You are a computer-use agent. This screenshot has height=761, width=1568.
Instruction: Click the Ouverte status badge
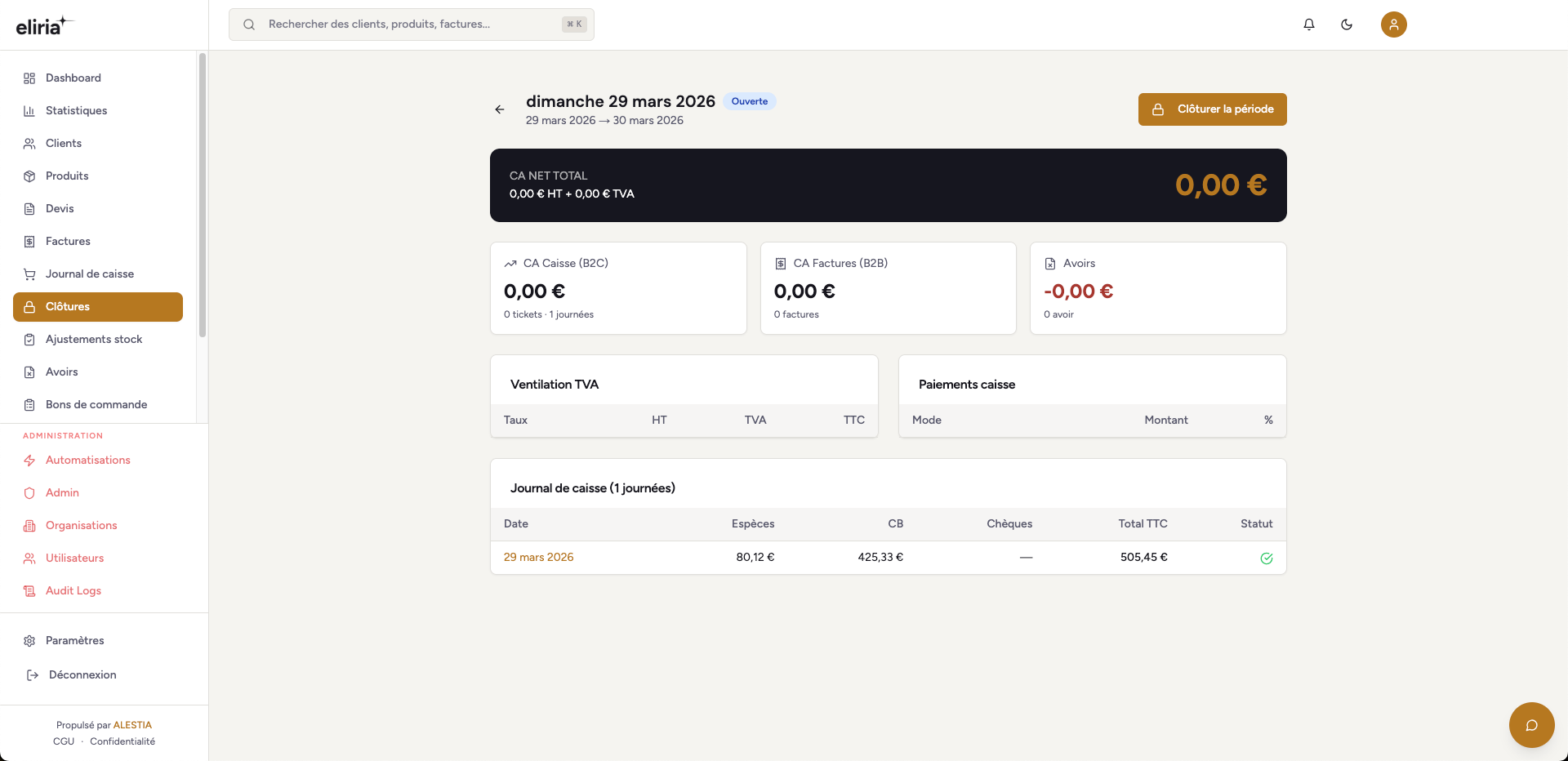click(x=750, y=101)
